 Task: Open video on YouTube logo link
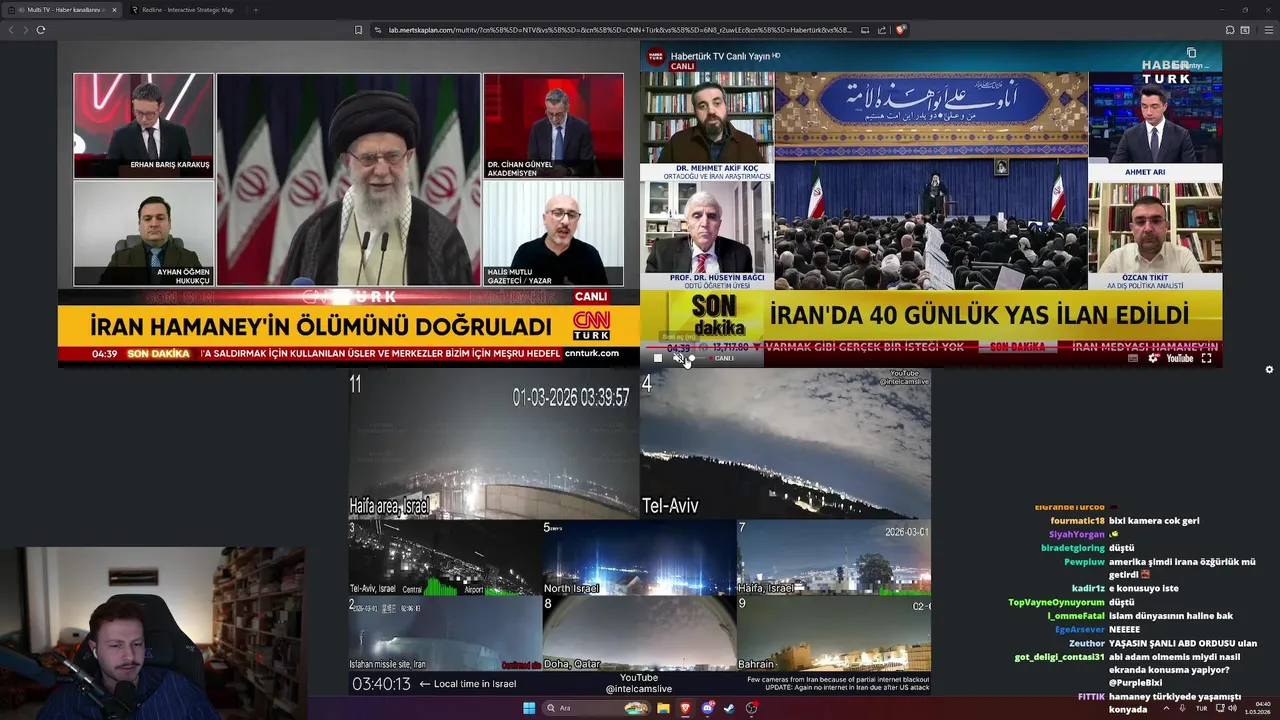1180,358
